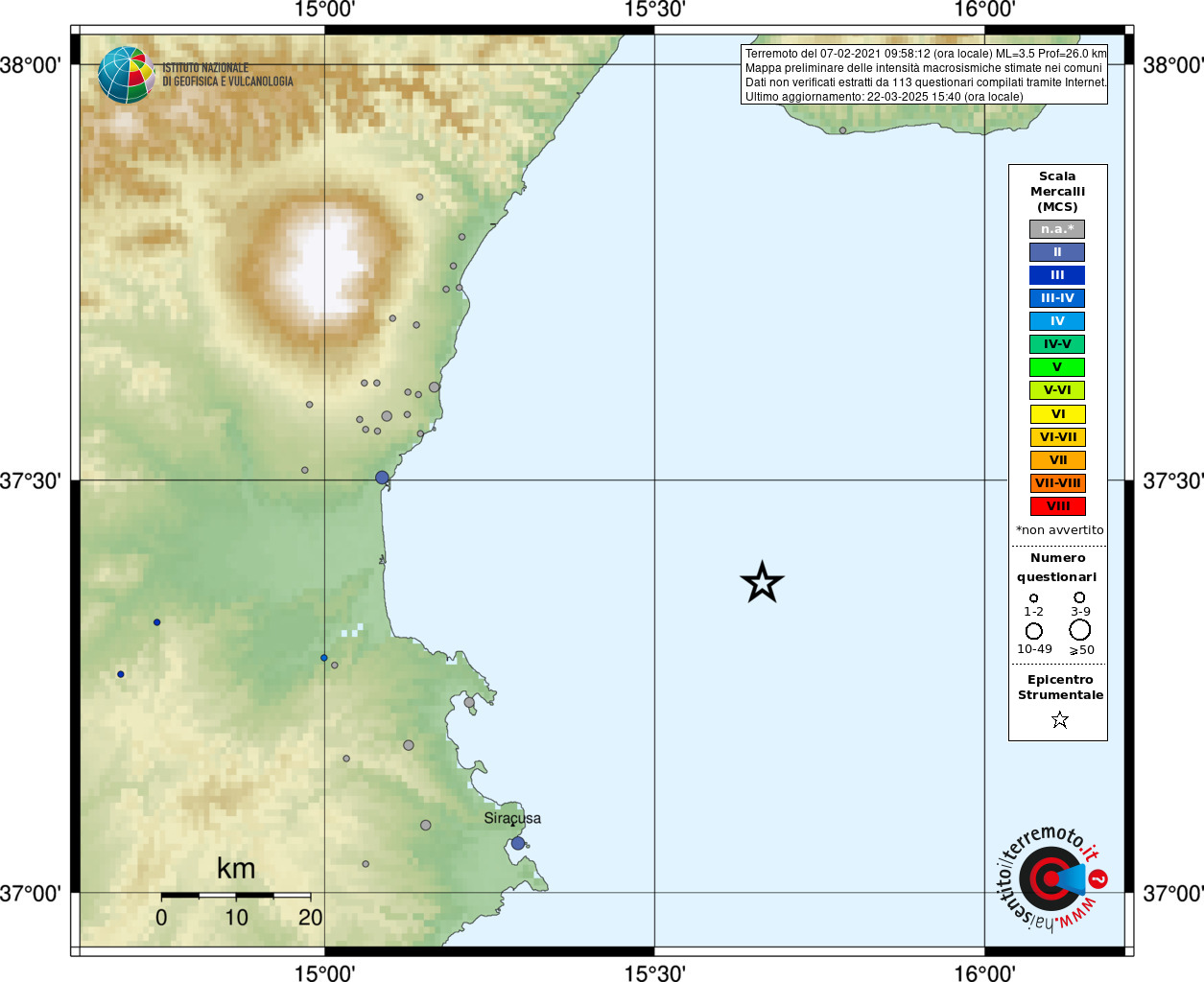This screenshot has width=1204, height=982.
Task: Select the VII-VIII intensity legend swatch
Action: 1058,483
